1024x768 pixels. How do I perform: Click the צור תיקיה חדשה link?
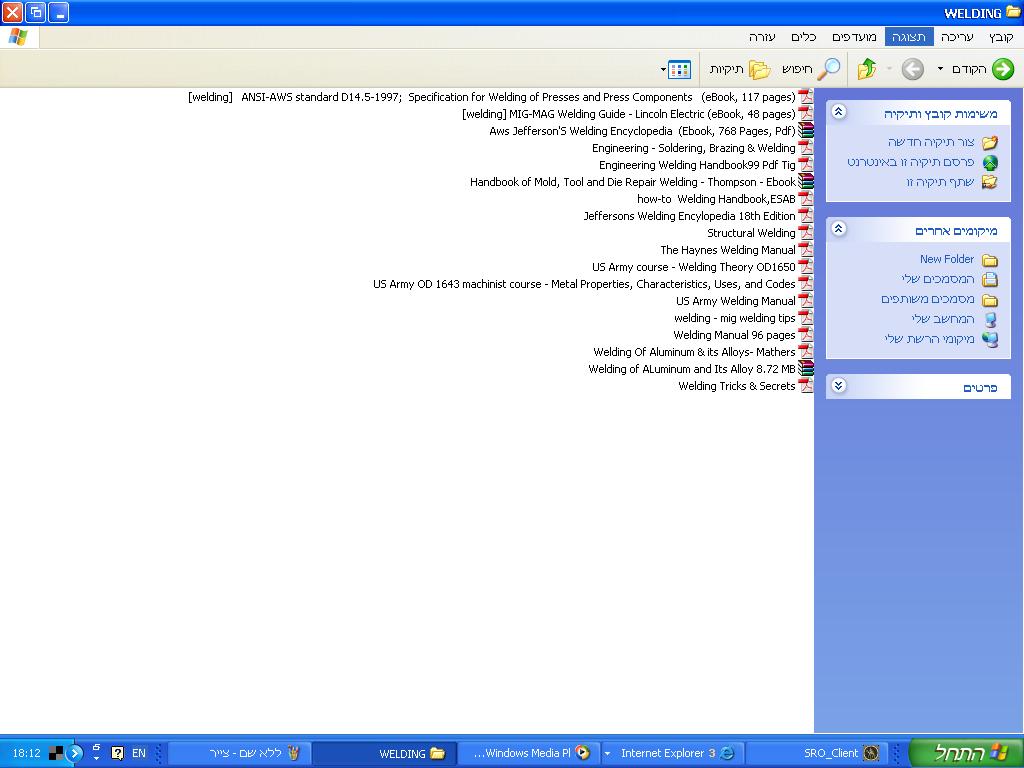point(930,142)
